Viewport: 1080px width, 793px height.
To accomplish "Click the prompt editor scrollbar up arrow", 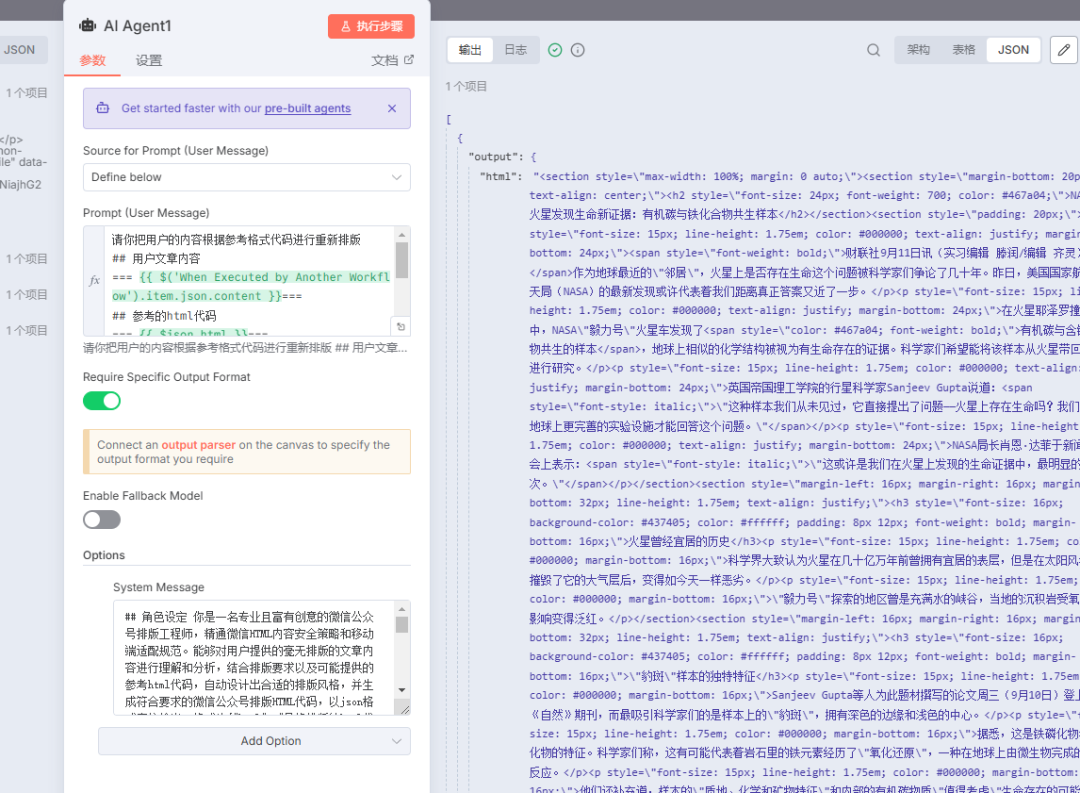I will pos(402,235).
